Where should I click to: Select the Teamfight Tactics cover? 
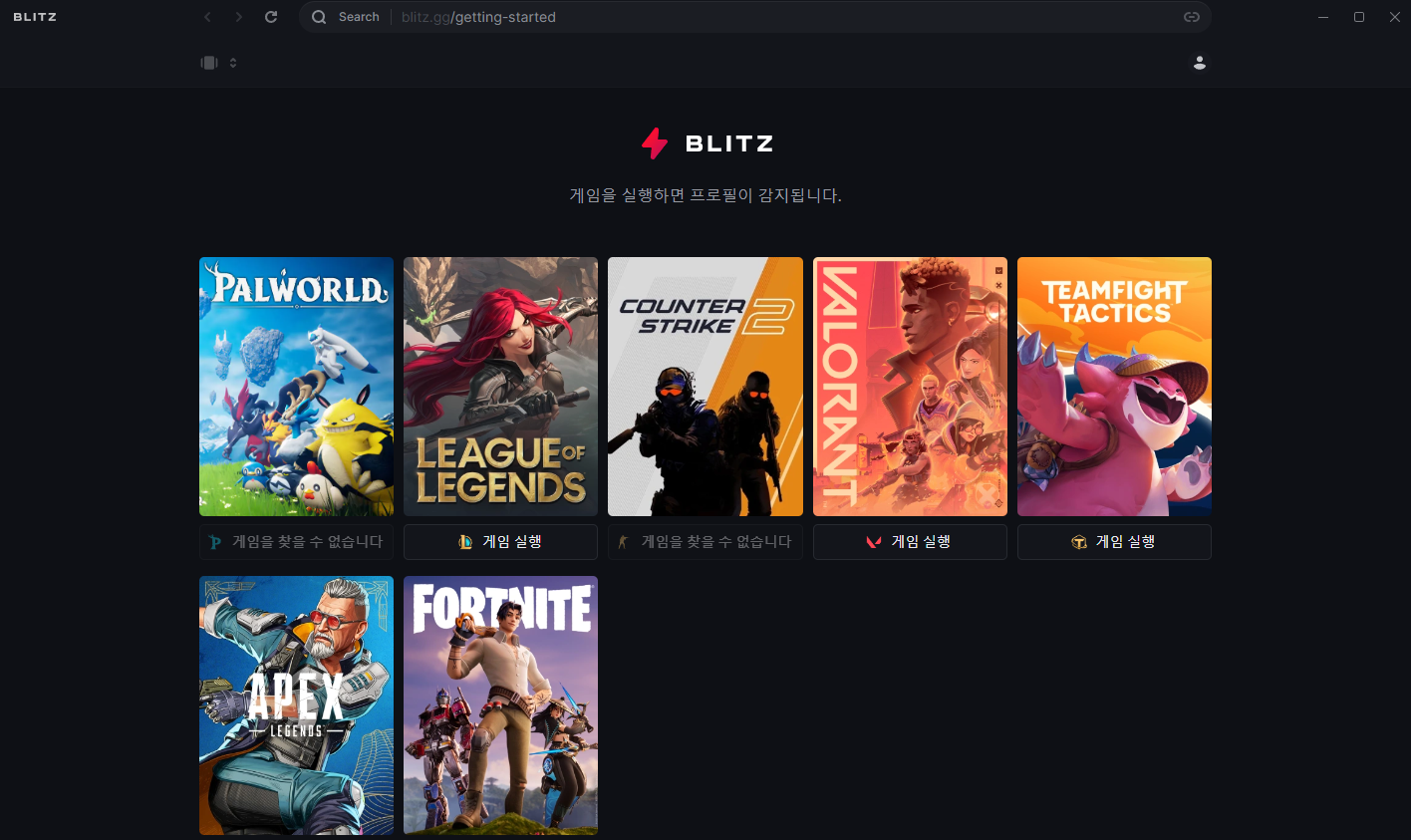coord(1114,387)
